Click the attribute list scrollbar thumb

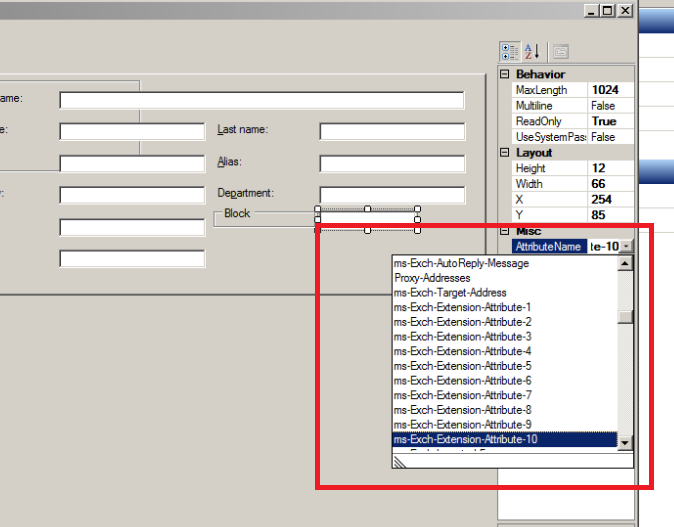[x=625, y=316]
